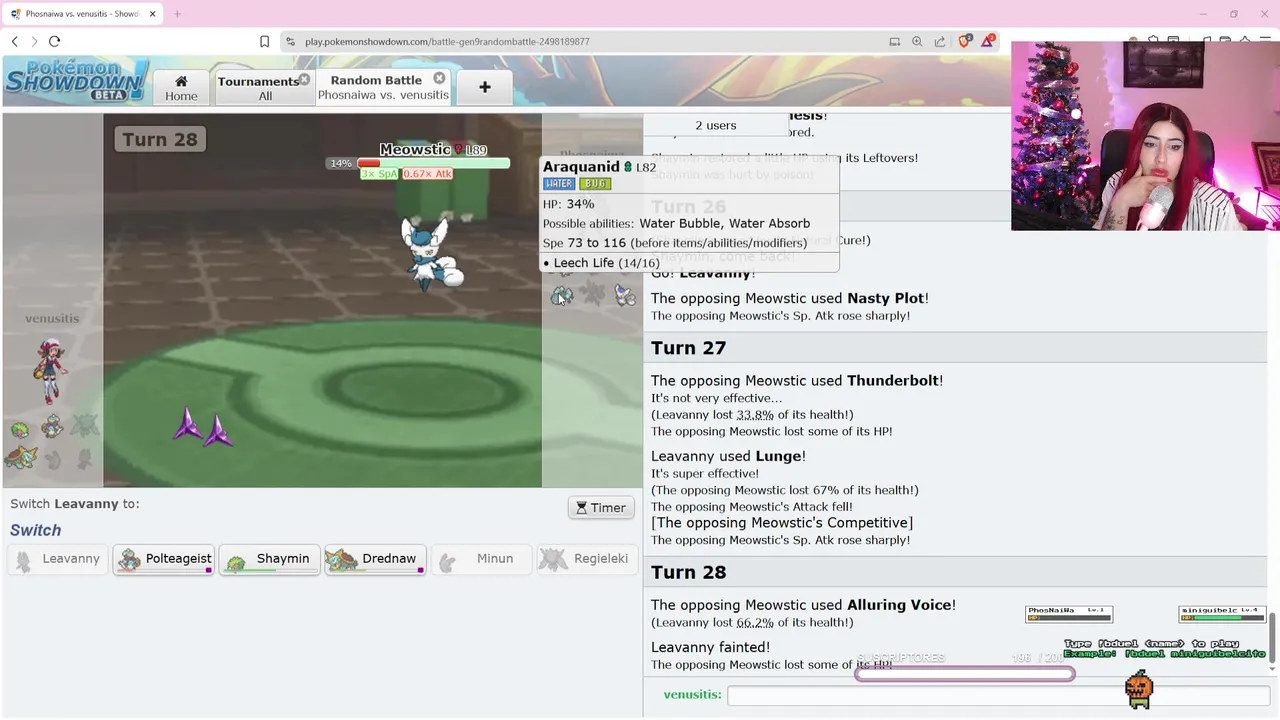This screenshot has height=720, width=1280.
Task: Open the Brave Shields lion icon
Action: 965,41
